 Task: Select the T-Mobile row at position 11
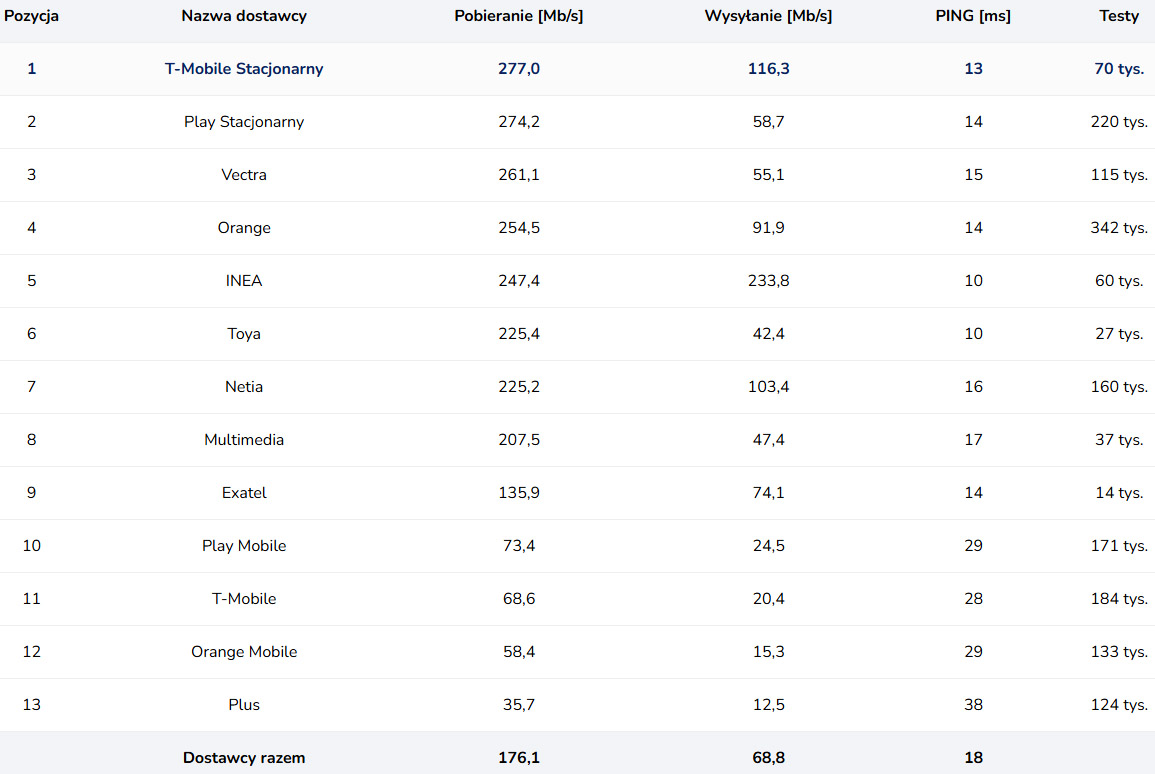(578, 599)
